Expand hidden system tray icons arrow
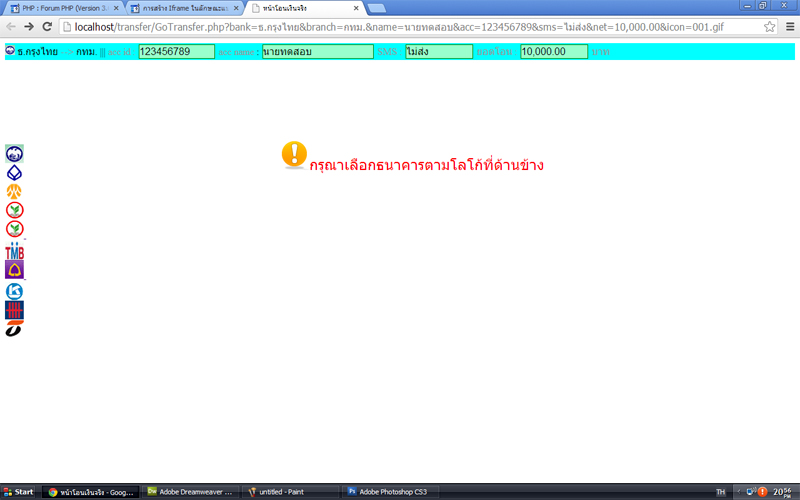 [x=739, y=492]
